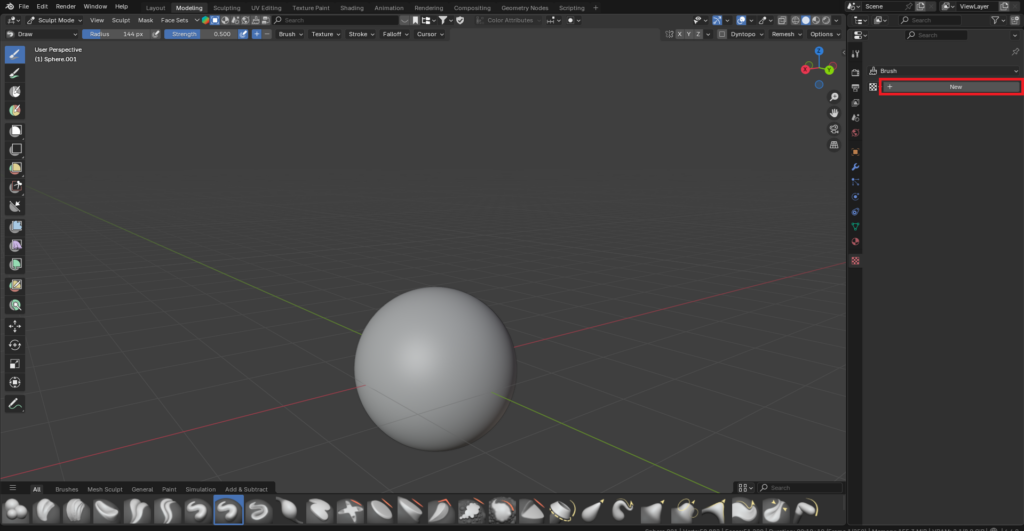Adjust the brush Strength slider
The height and width of the screenshot is (531, 1024).
coord(200,34)
